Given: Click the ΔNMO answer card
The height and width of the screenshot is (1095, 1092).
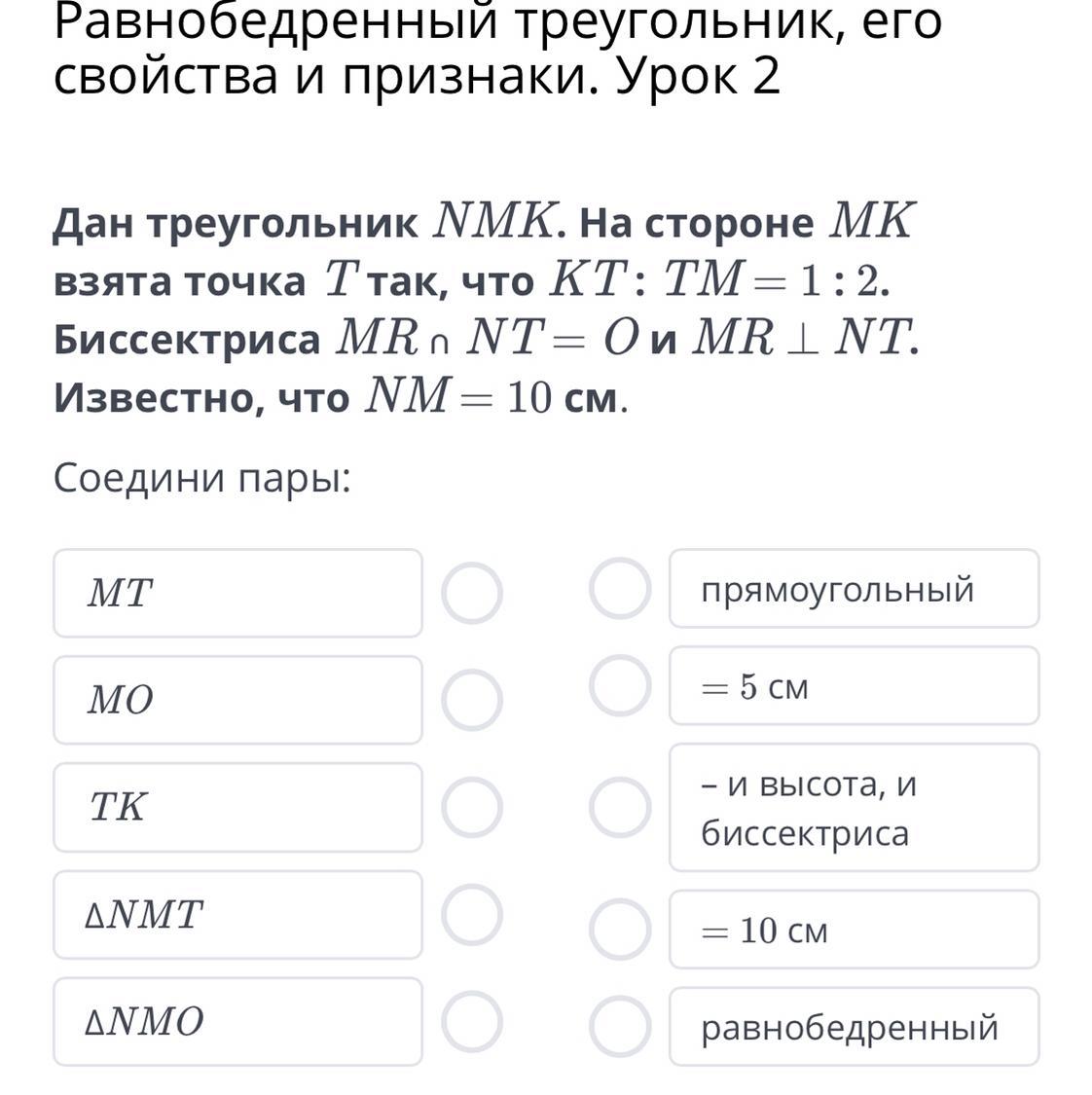Looking at the screenshot, I should [237, 1022].
